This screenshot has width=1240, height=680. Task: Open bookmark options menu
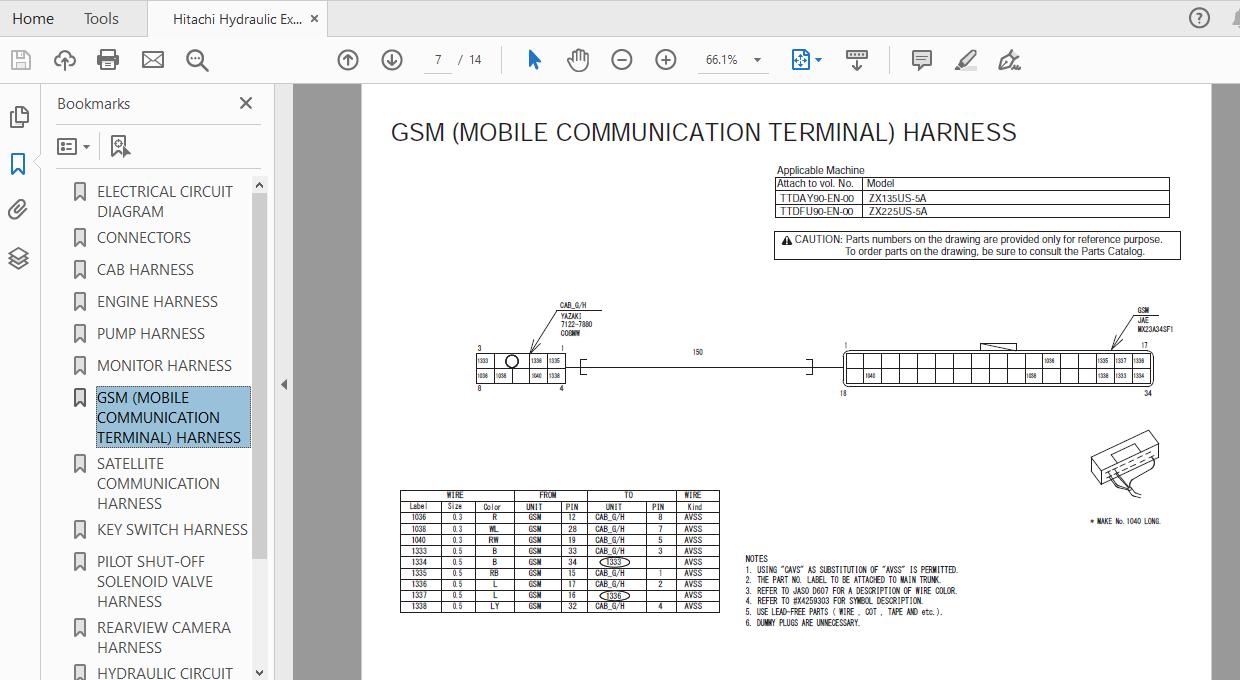73,146
